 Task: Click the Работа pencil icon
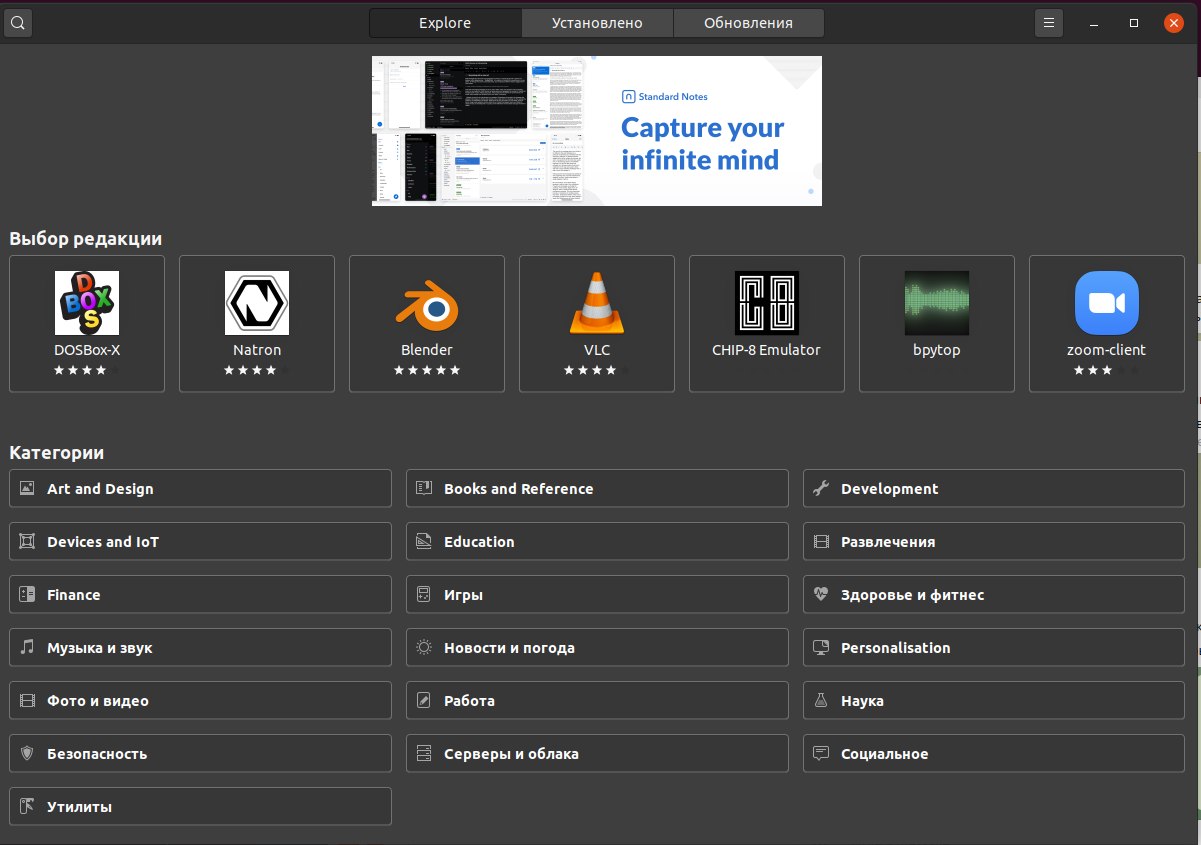pos(424,701)
